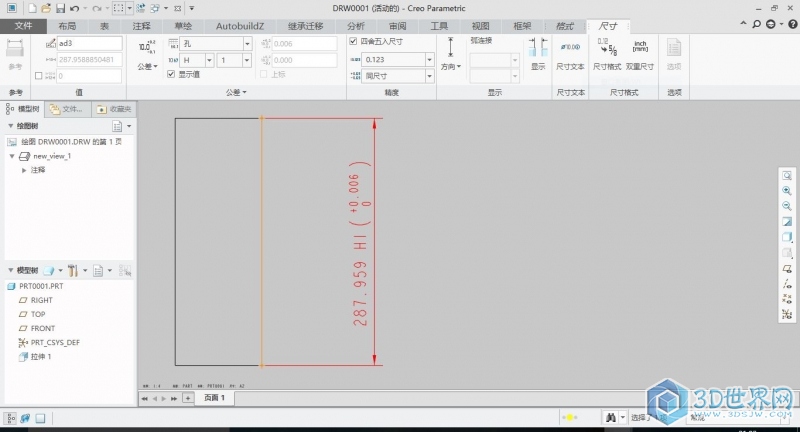Save the drawing with the floppy icon
Viewport: 800px width, 432px height.
(60, 8)
